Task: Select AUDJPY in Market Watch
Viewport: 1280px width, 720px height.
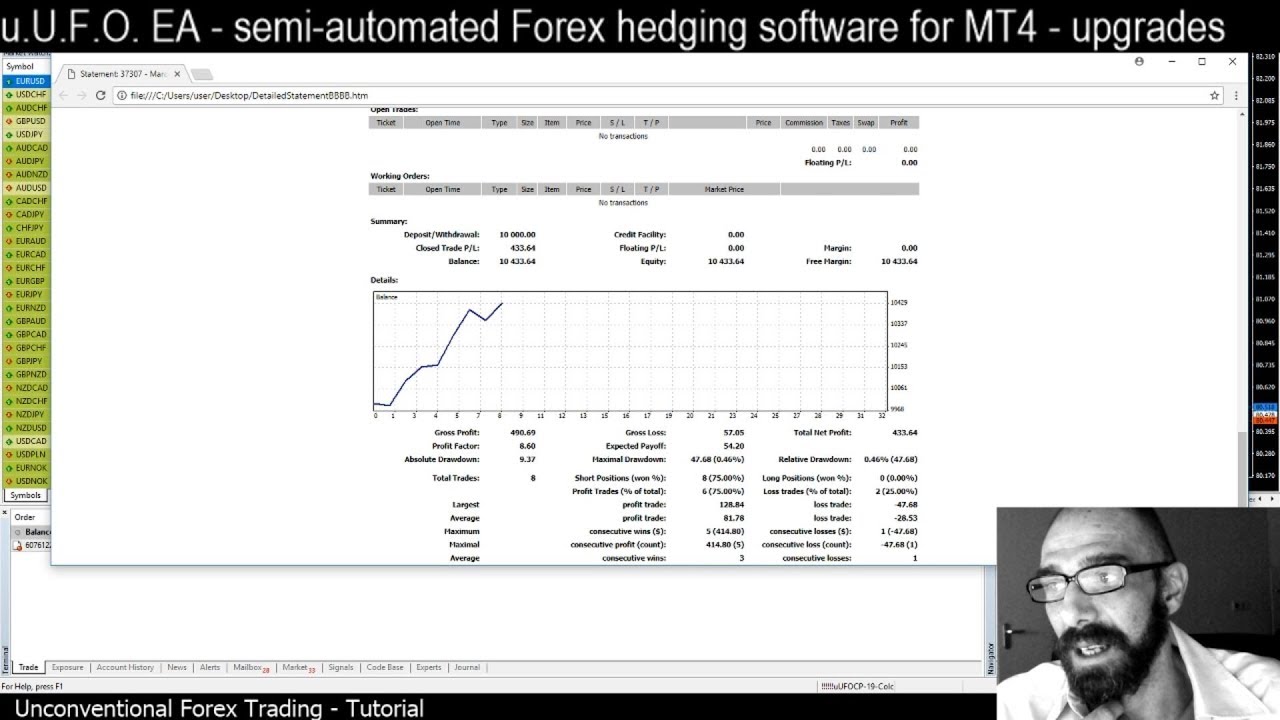Action: pos(26,161)
